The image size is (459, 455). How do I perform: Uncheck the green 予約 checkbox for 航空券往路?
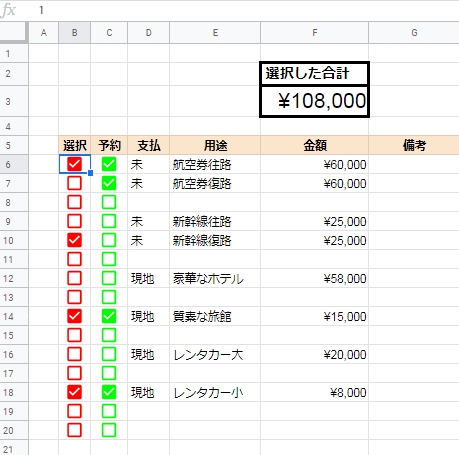[109, 164]
